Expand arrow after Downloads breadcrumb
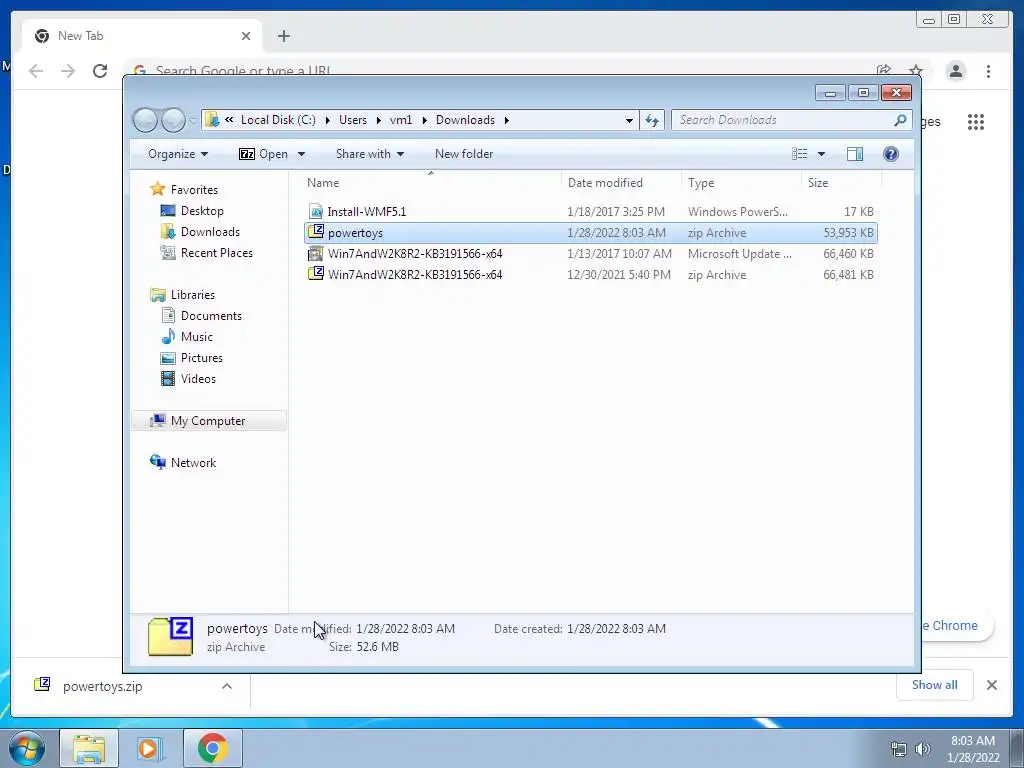 click(x=506, y=120)
